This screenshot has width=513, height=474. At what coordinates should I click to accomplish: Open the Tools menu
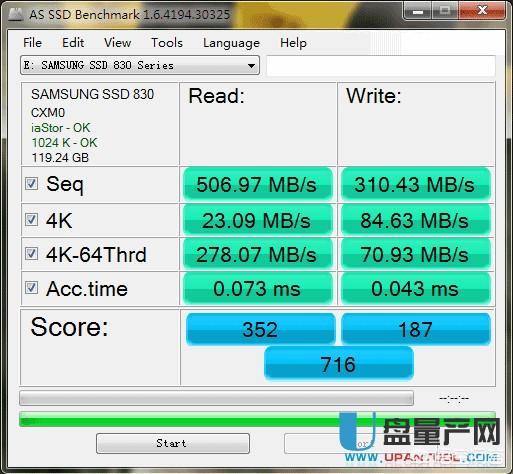[167, 43]
